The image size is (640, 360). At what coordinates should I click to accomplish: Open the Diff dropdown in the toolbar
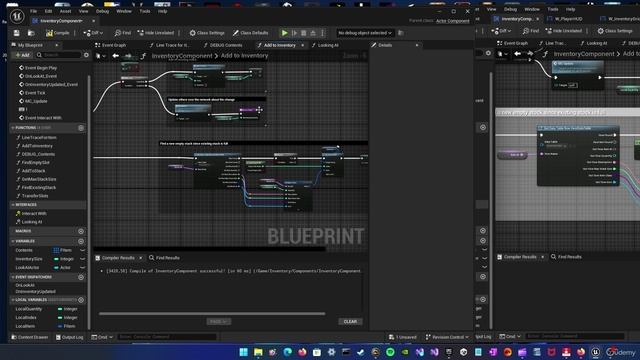pyautogui.click(x=93, y=33)
